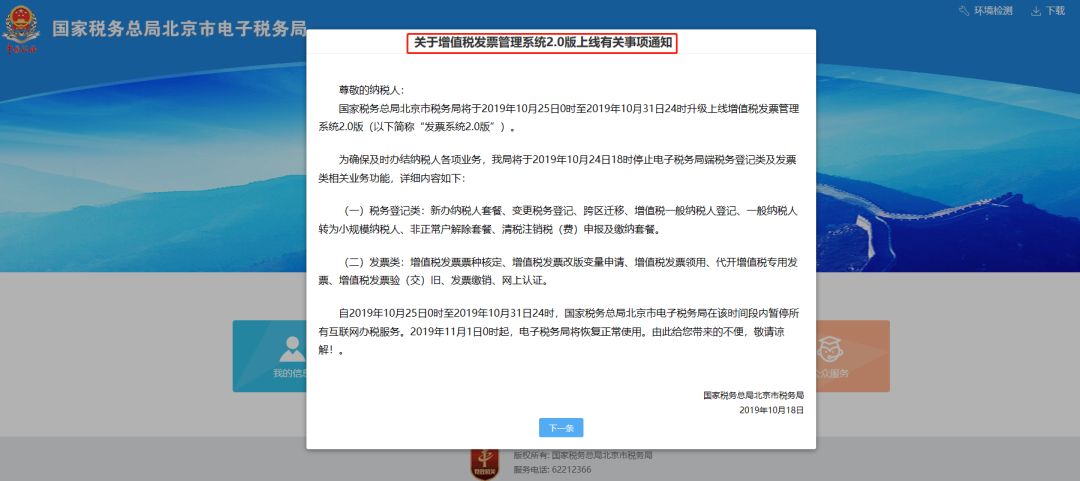Click the notice title 关于增值税发票管理系统2.0版上线有关事项通知
Screen dimensions: 1080x481
tap(542, 43)
